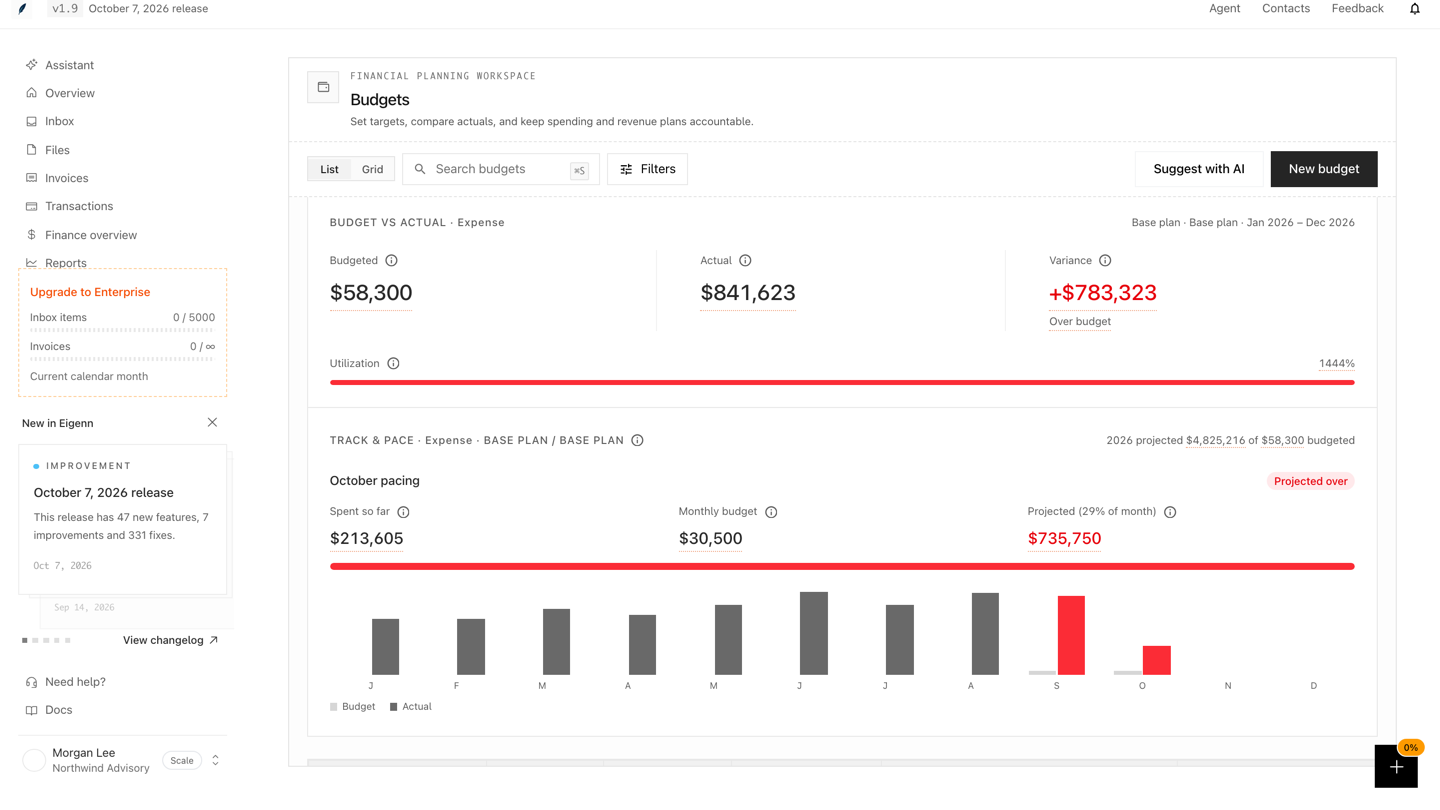
Task: Open Agent in the top bar
Action: tap(1224, 9)
